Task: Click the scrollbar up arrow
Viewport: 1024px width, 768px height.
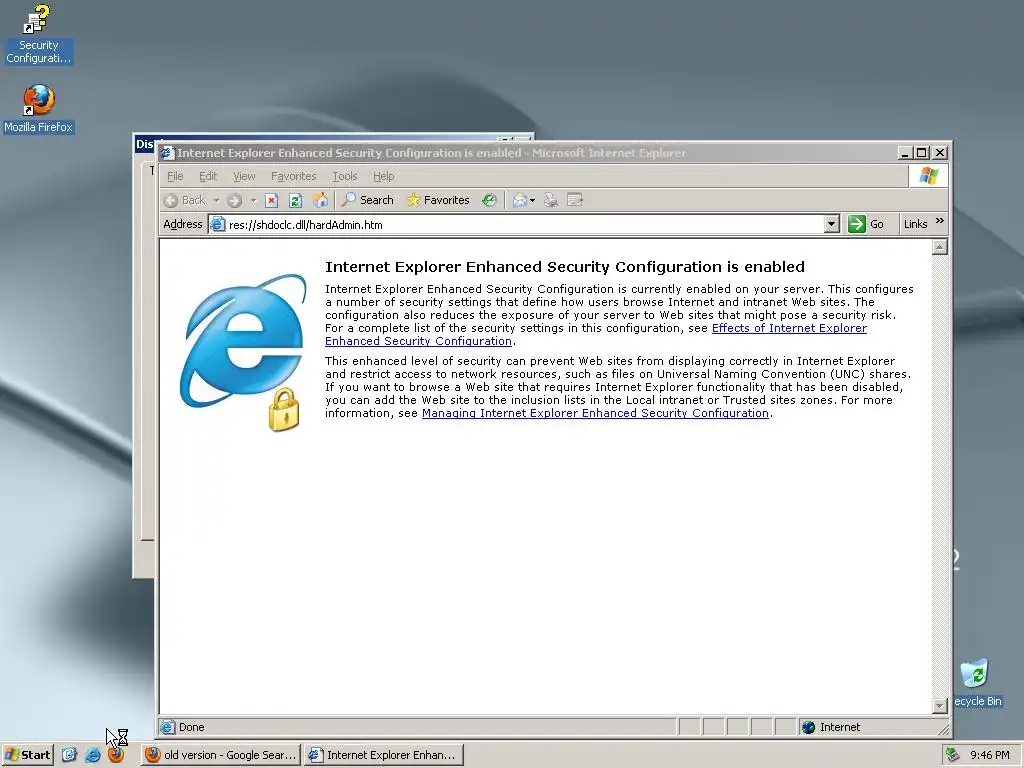Action: [x=940, y=247]
